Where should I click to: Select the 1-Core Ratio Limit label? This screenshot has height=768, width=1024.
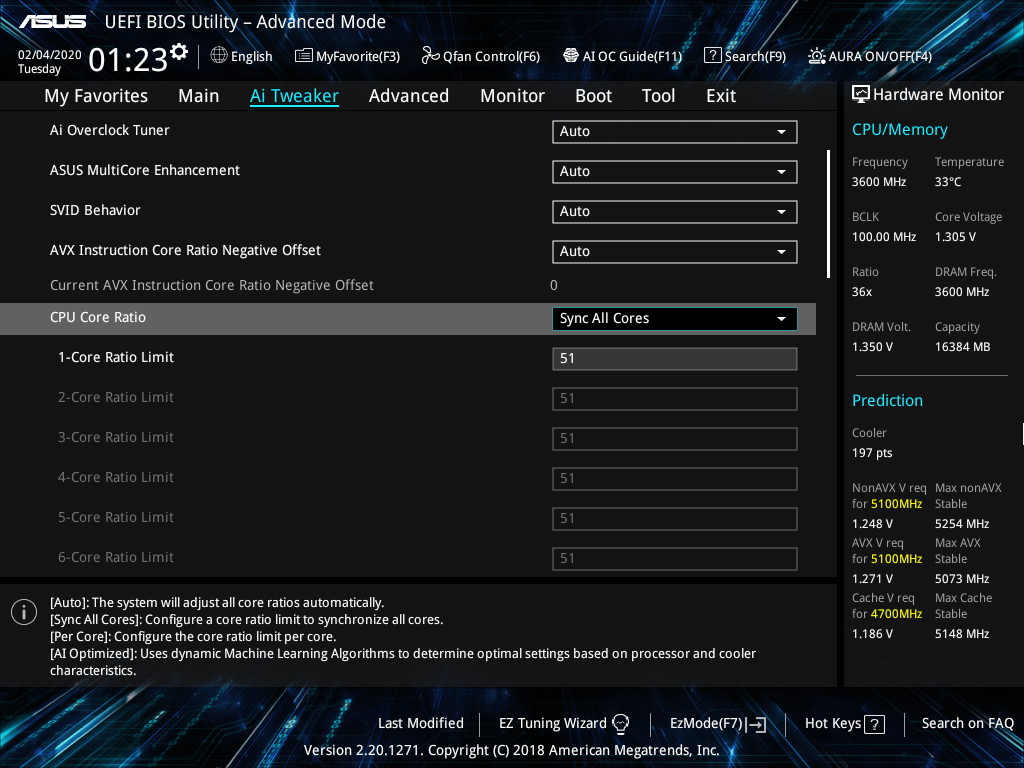tap(116, 357)
